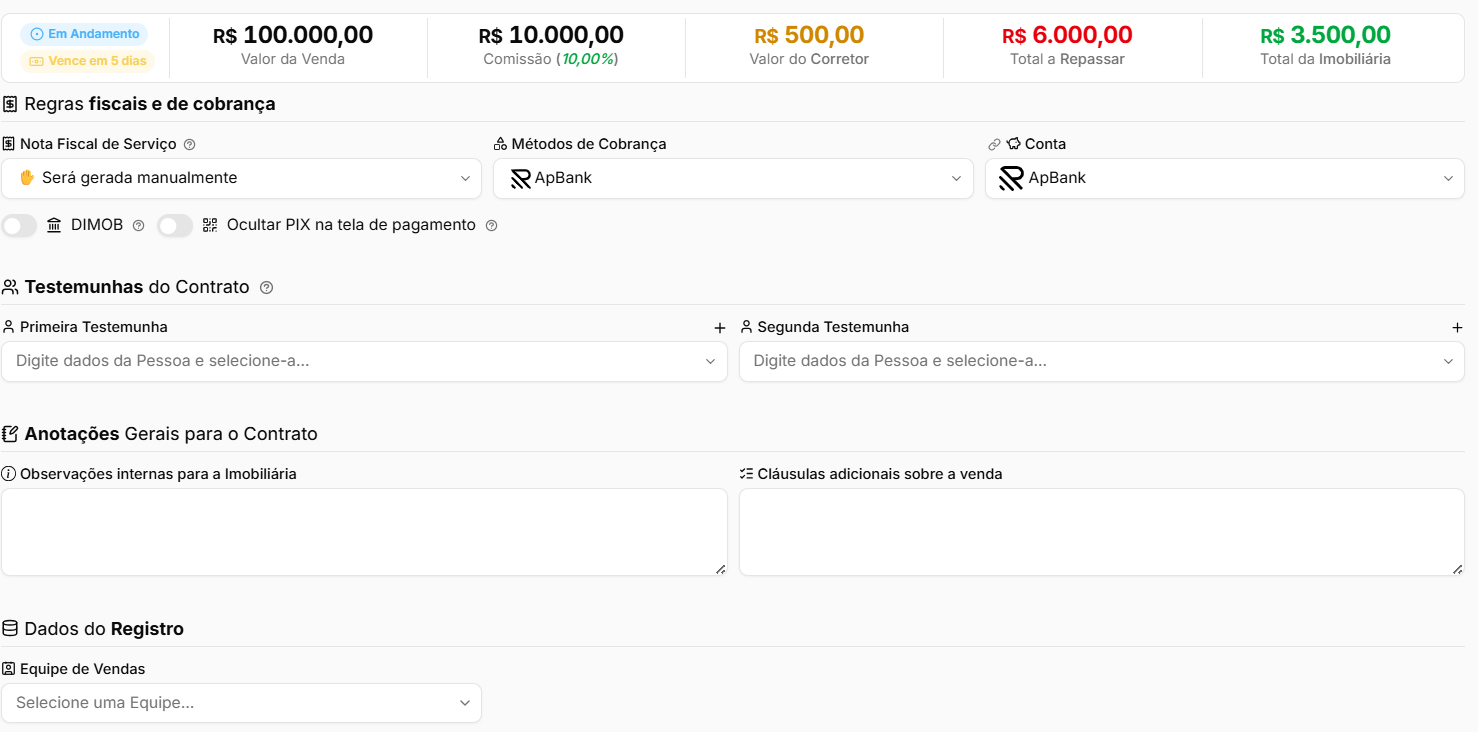Click the Em Andamento status badge
Image resolution: width=1478 pixels, height=732 pixels.
84,34
